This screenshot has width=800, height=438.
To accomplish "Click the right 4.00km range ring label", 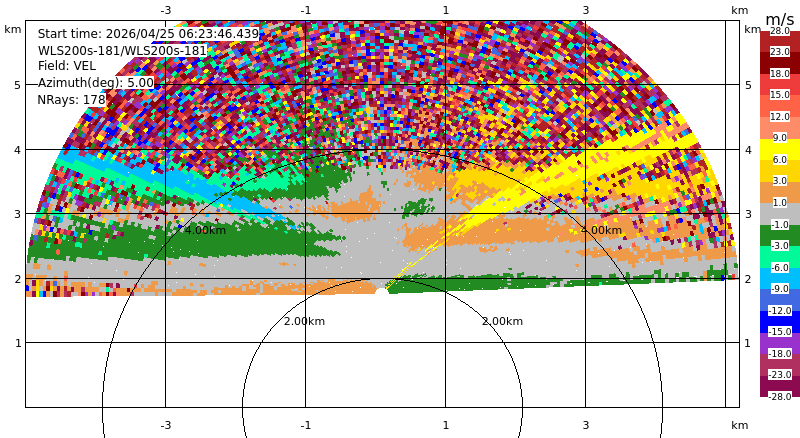I will coord(602,230).
